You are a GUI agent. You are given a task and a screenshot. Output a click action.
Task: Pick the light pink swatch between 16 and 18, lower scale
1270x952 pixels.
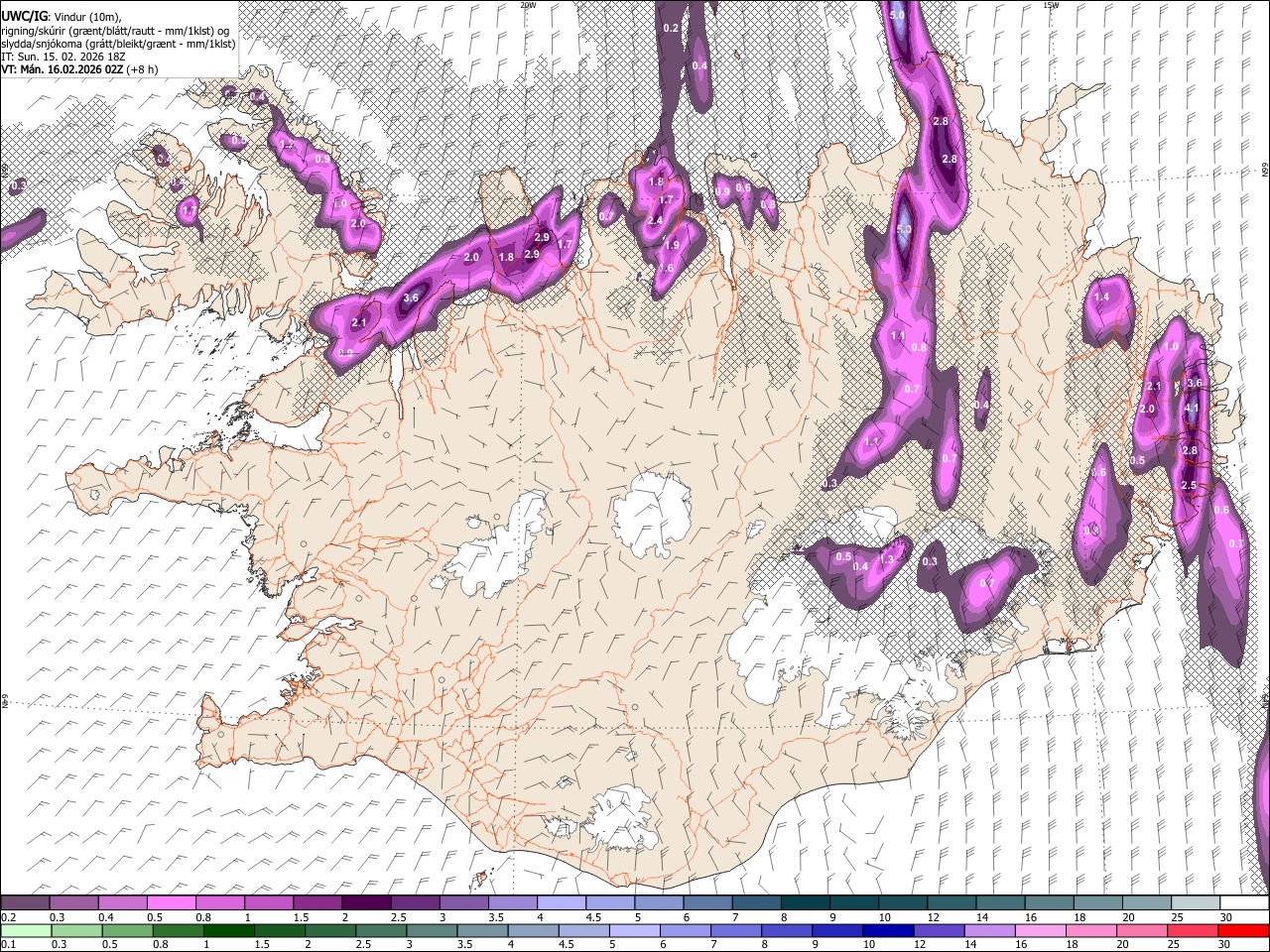tap(1041, 930)
